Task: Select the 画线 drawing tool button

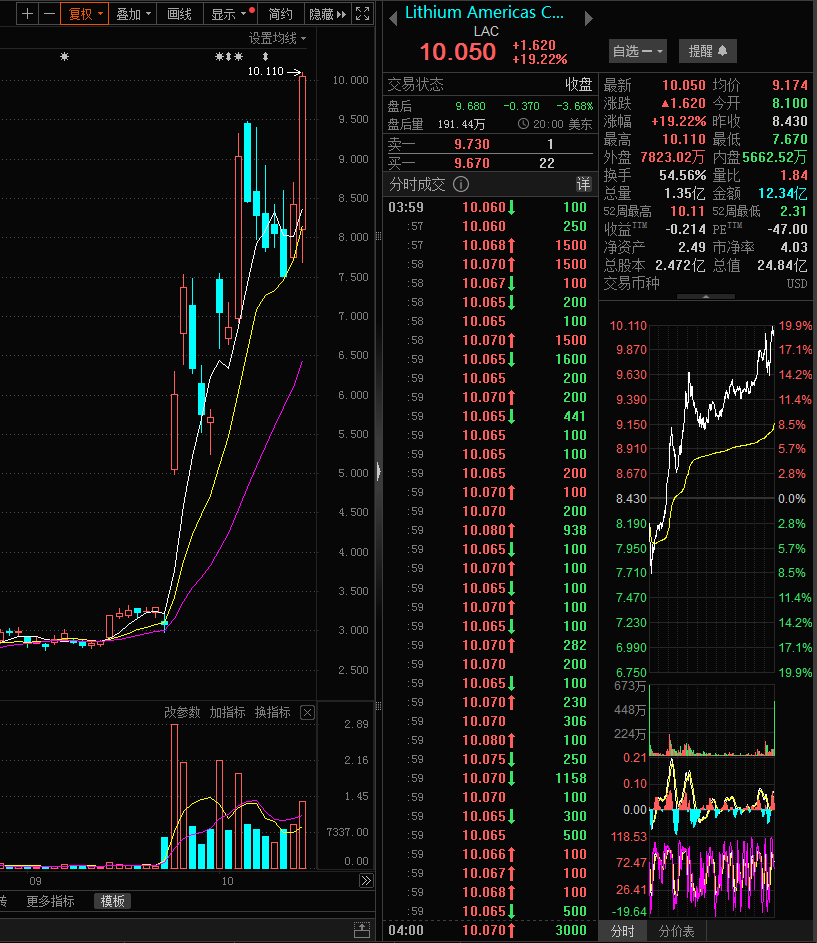Action: (179, 14)
